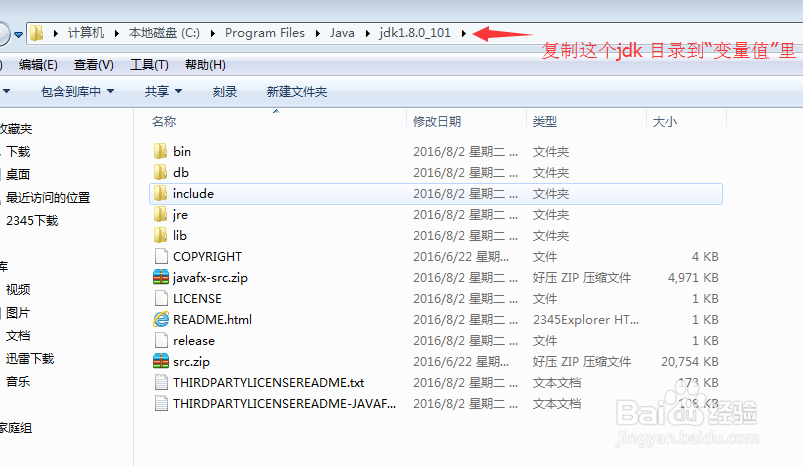Open the 编辑(E) menu

click(38, 65)
